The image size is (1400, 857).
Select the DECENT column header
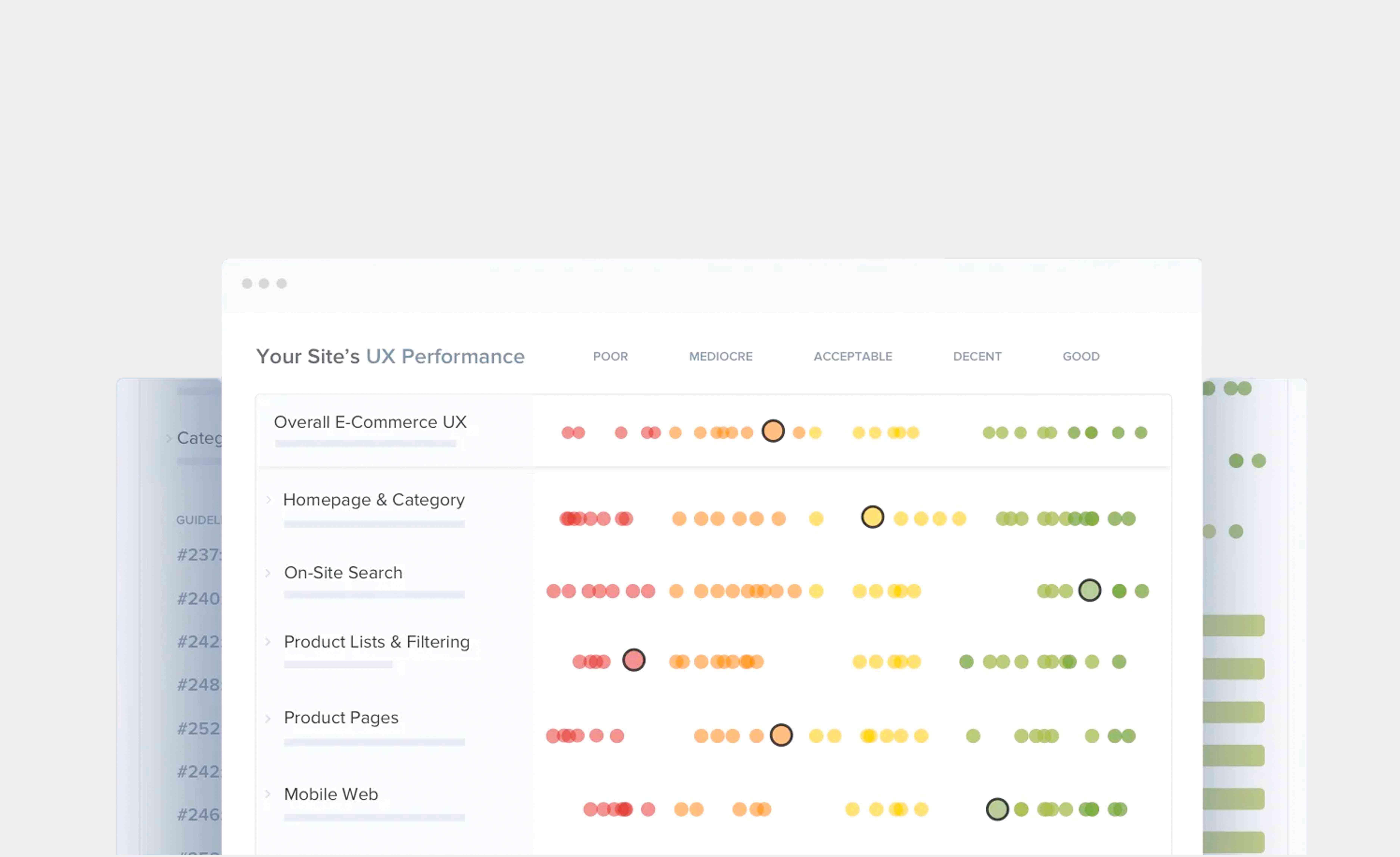coord(977,357)
